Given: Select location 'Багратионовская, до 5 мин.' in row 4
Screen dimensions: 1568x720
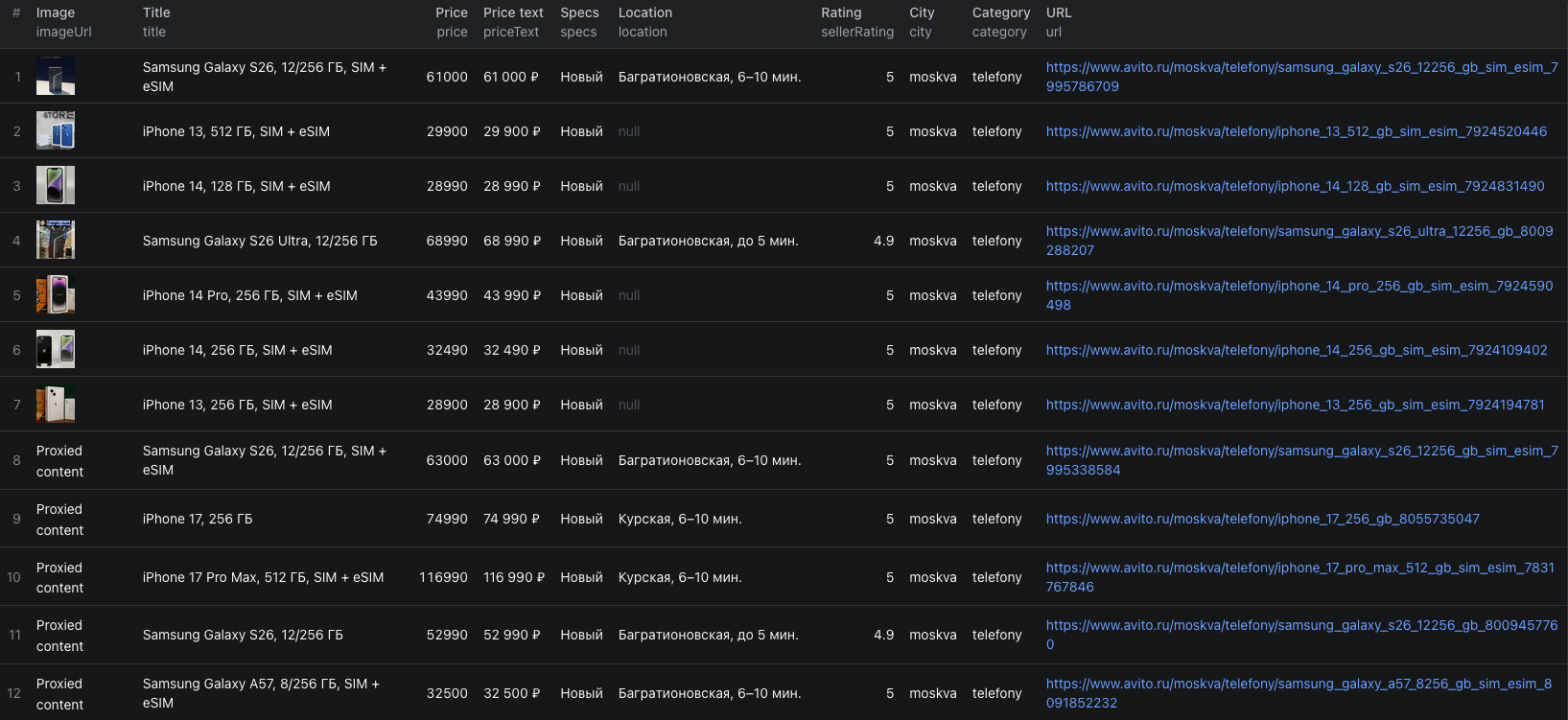Looking at the screenshot, I should coord(709,241).
